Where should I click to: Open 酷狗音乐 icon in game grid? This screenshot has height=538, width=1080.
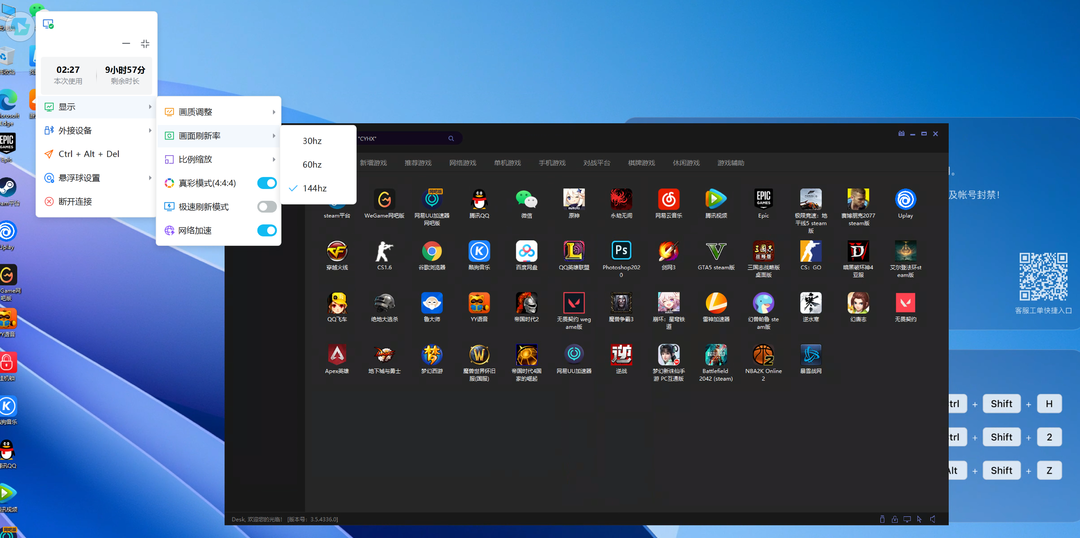(479, 251)
